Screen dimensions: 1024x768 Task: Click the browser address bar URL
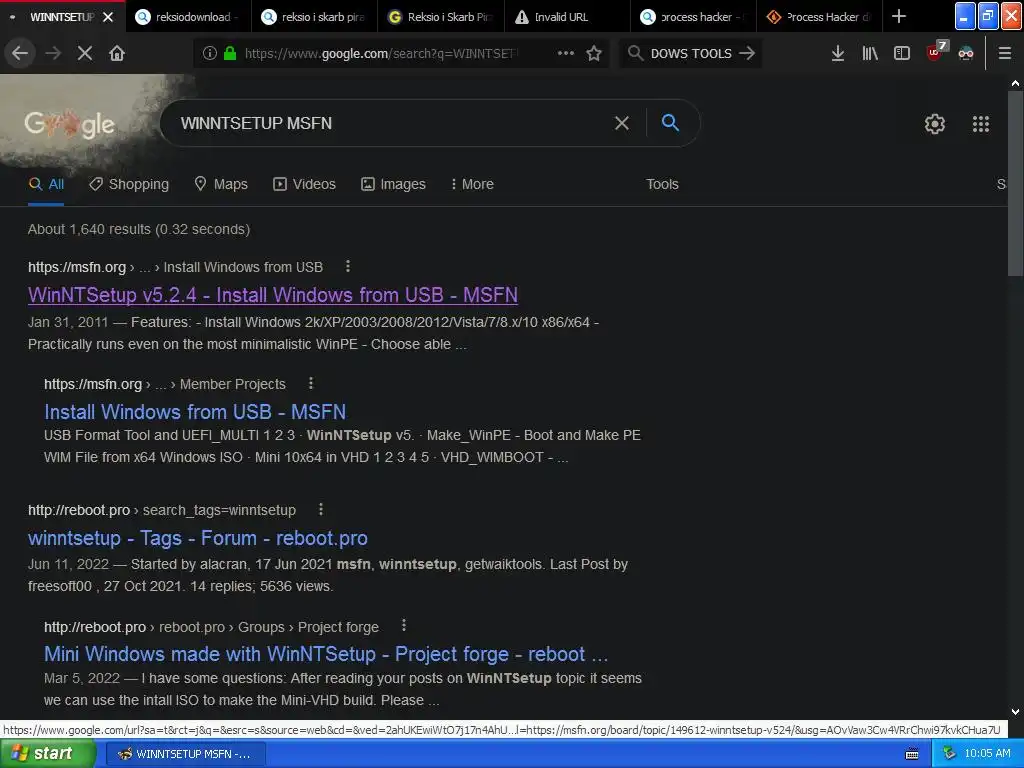point(381,53)
